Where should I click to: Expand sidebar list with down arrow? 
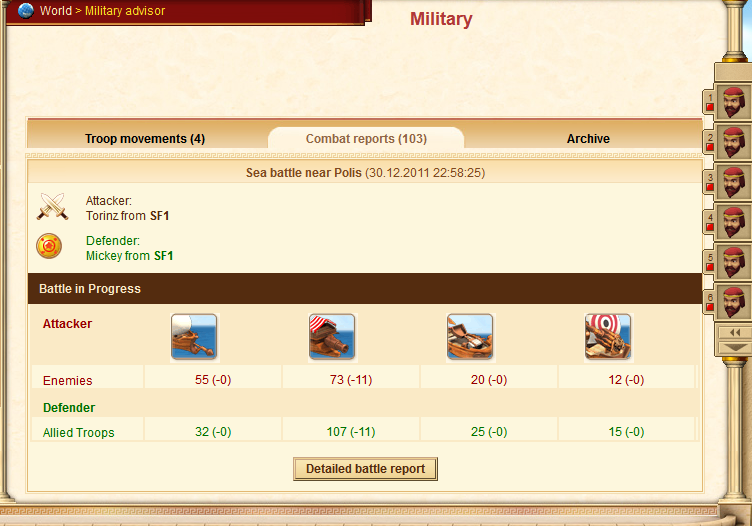click(x=734, y=347)
